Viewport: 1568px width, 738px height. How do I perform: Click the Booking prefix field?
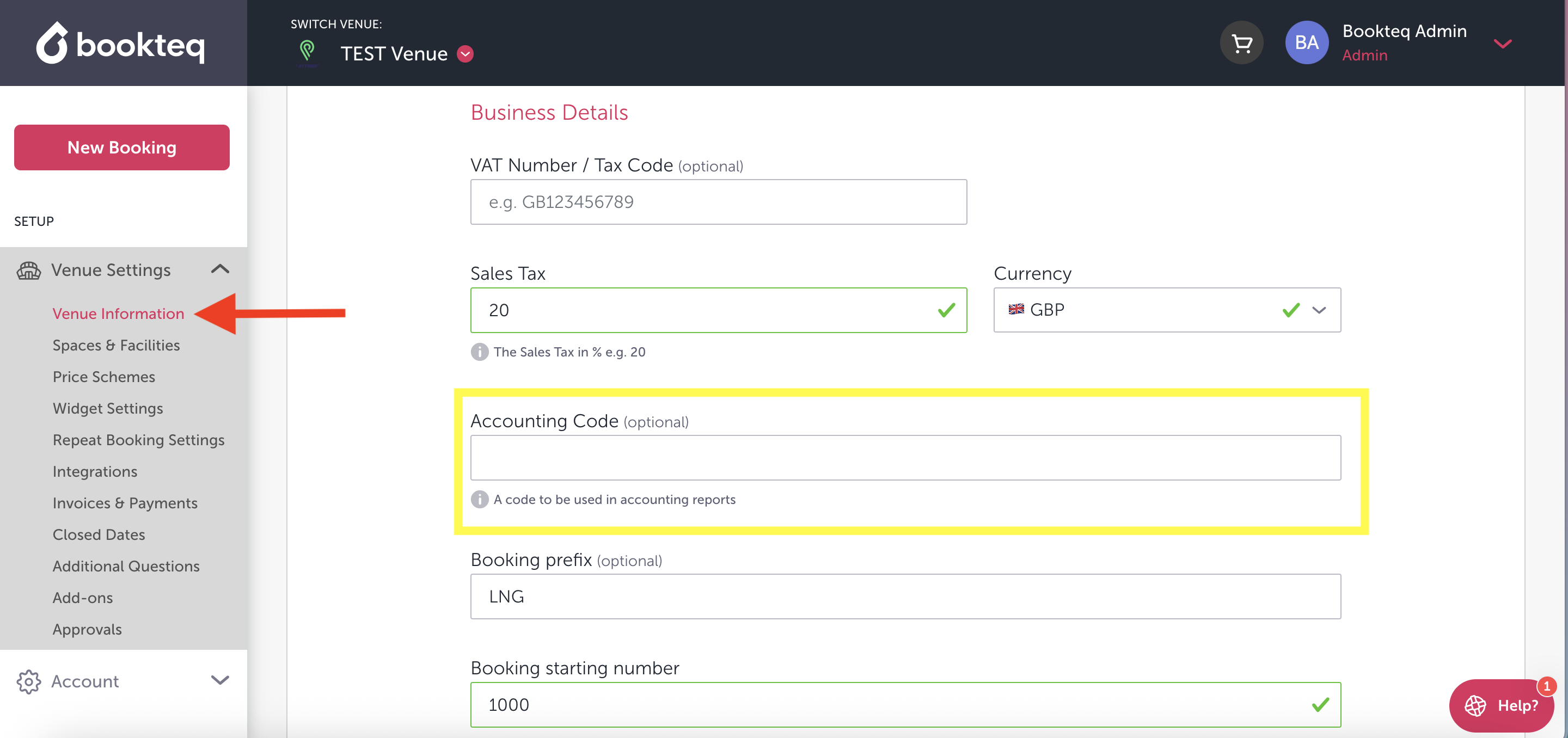pyautogui.click(x=905, y=596)
